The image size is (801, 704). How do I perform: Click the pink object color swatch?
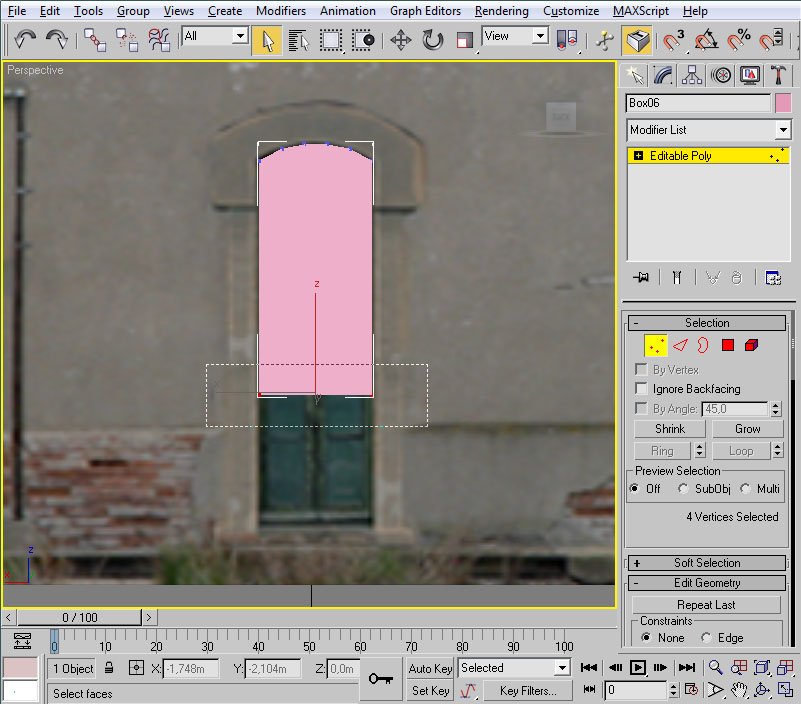pos(783,103)
